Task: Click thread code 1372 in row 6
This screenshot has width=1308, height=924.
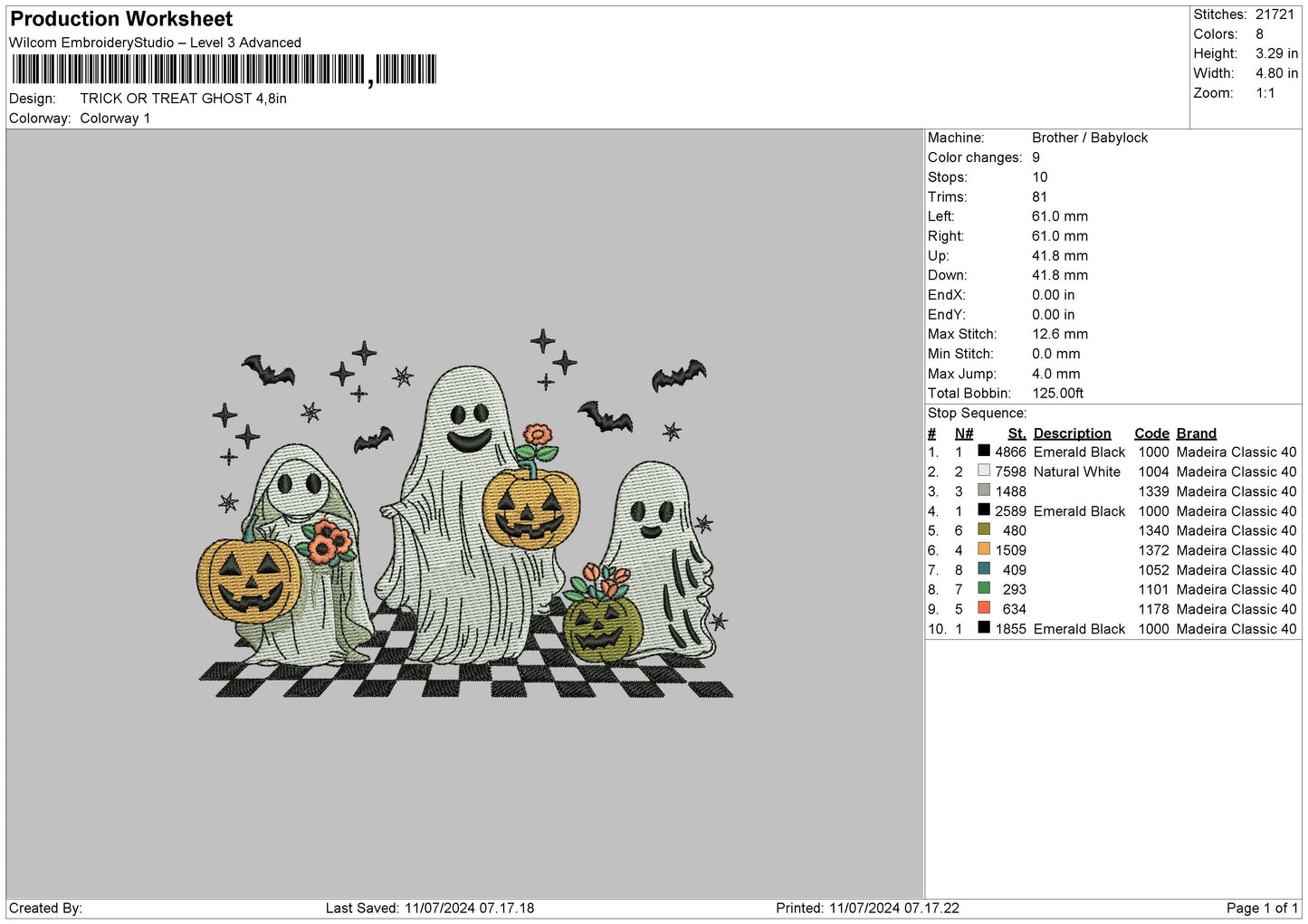Action: point(1153,550)
